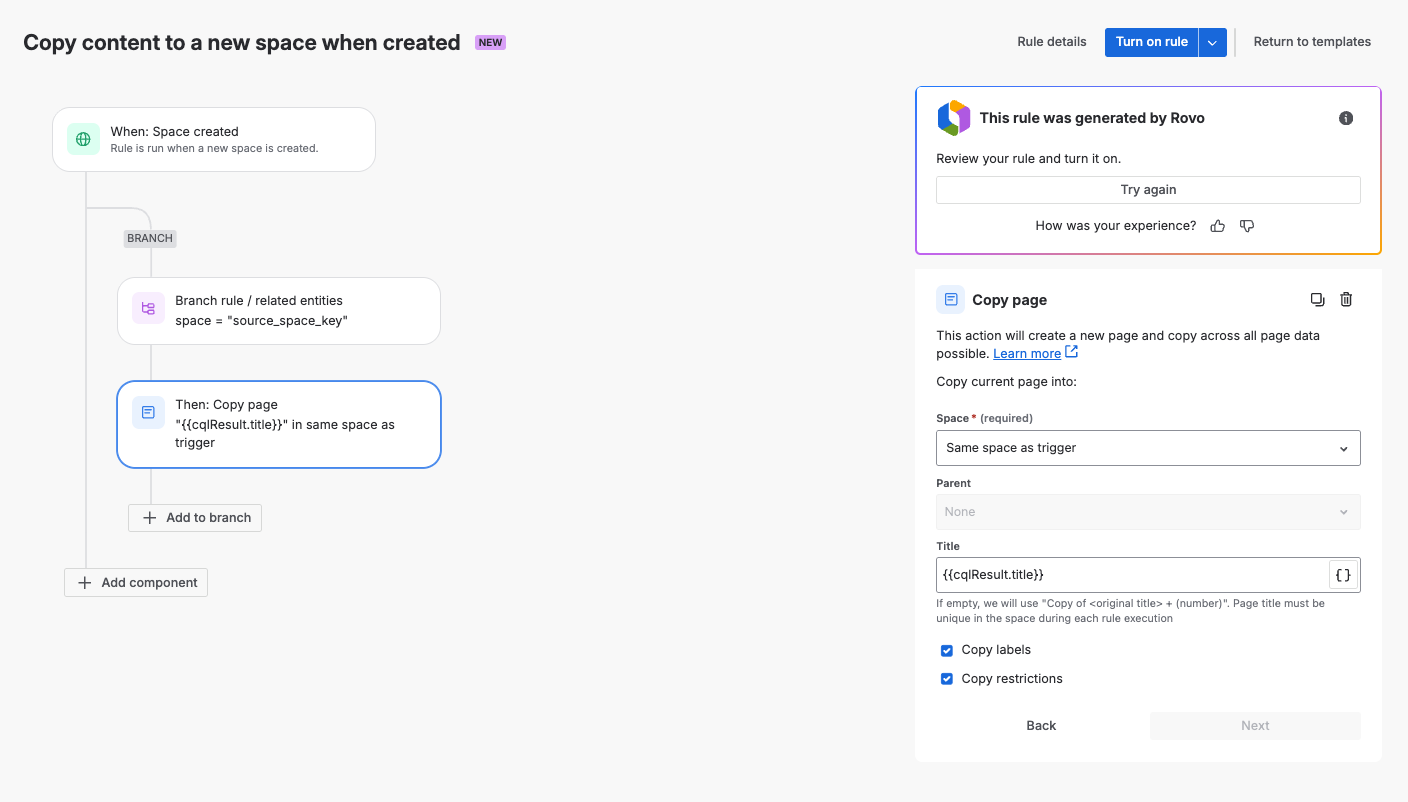1408x802 pixels.
Task: Insert smart value using curly braces icon
Action: point(1343,575)
